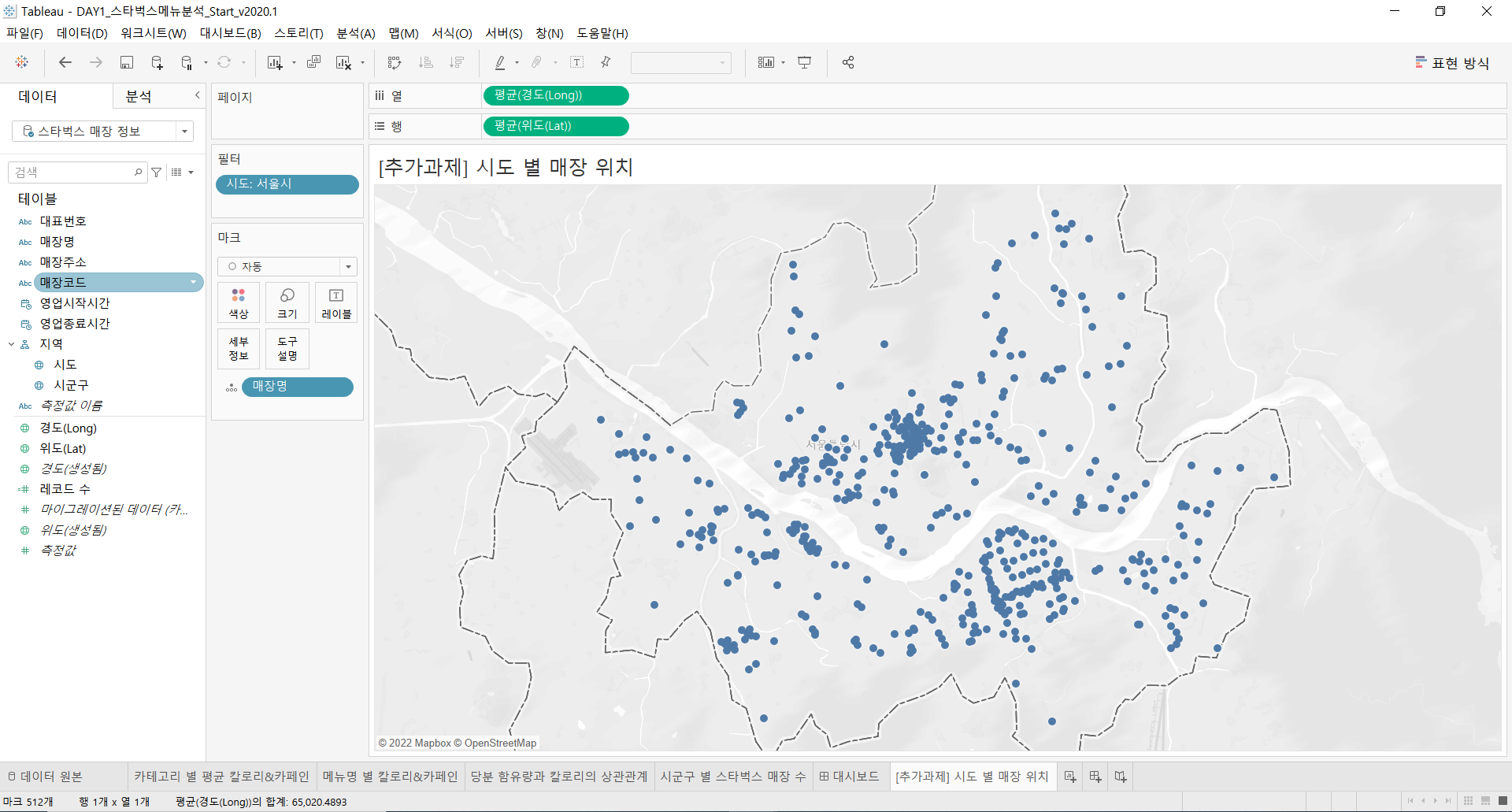Screen dimensions: 1512x812
Task: Share workbook with others icon
Action: pyautogui.click(x=848, y=62)
